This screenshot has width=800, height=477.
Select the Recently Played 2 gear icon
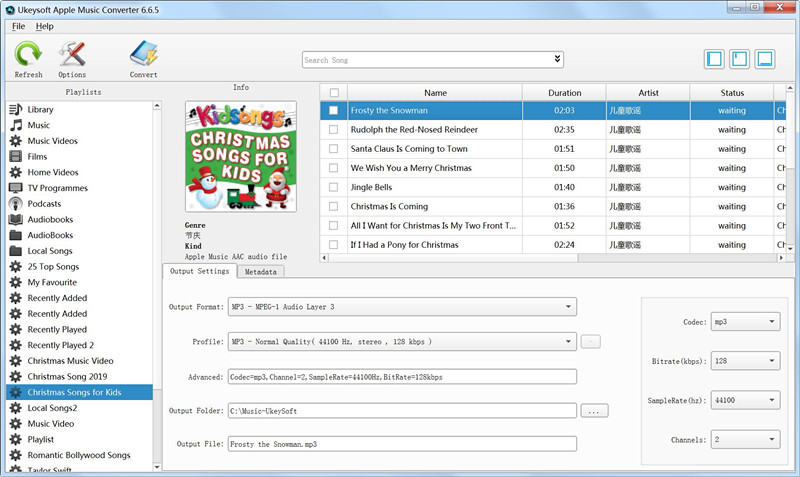tap(16, 345)
